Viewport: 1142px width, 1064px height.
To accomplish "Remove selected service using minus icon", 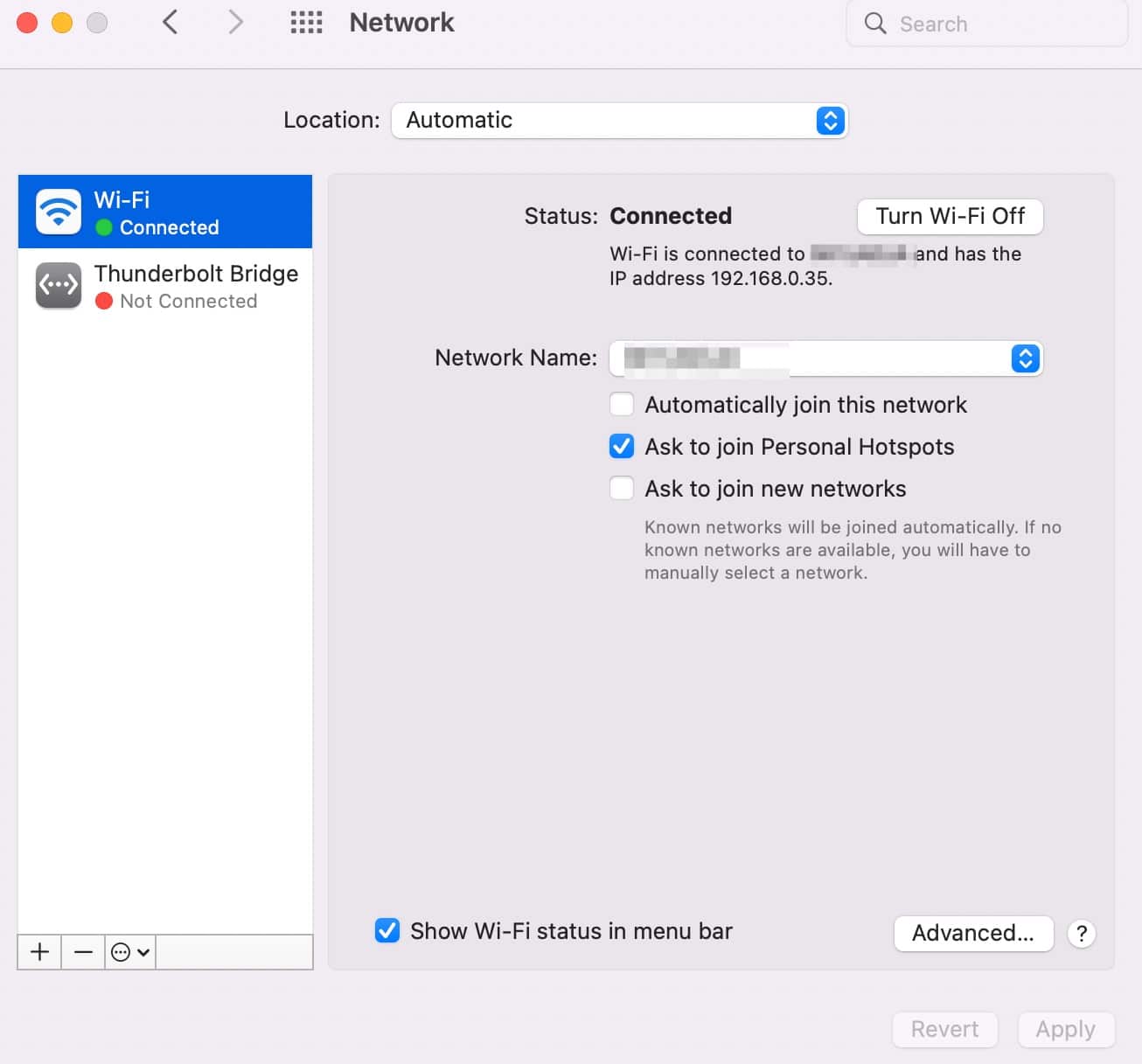I will click(82, 952).
